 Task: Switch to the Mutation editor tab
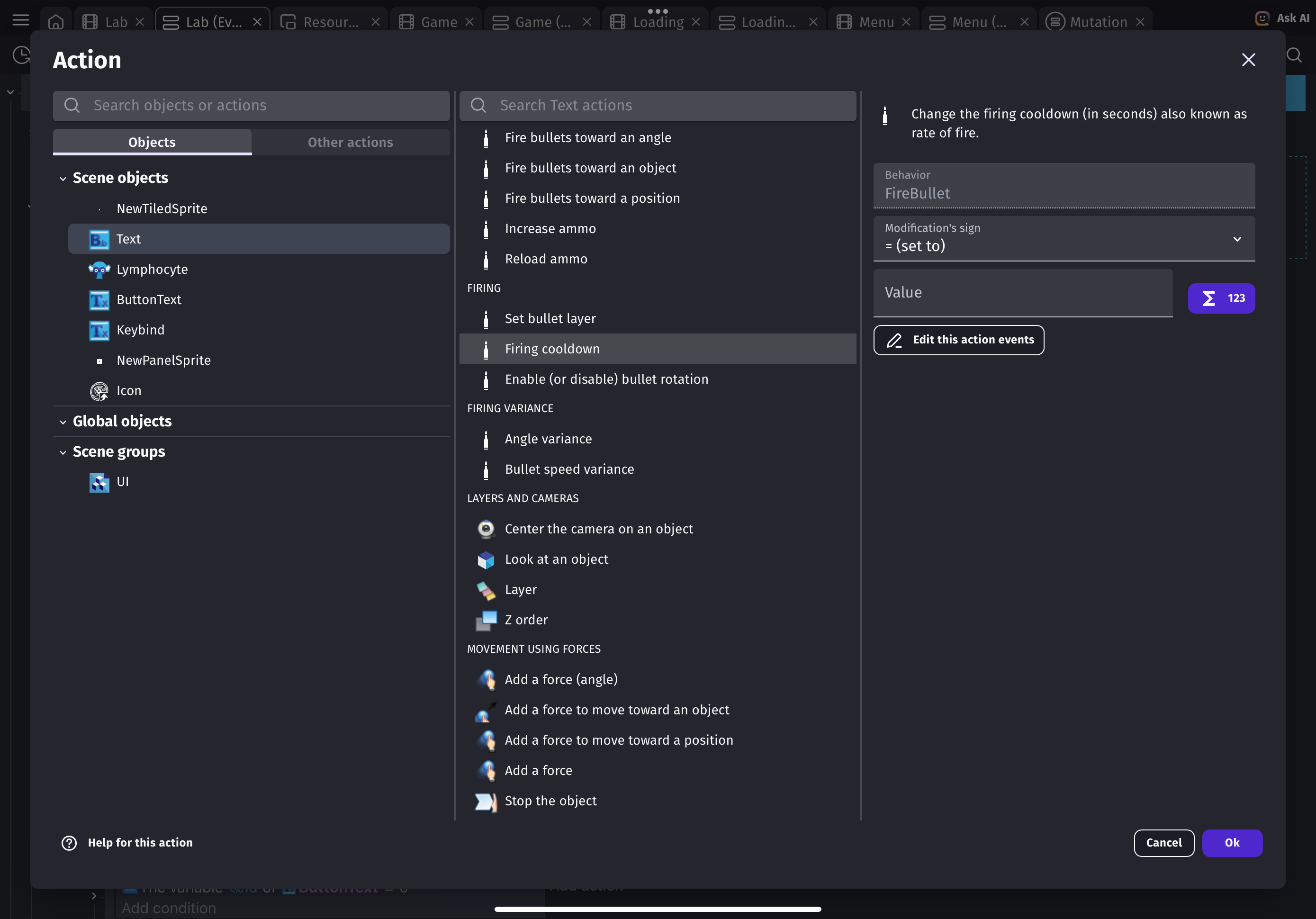point(1097,22)
